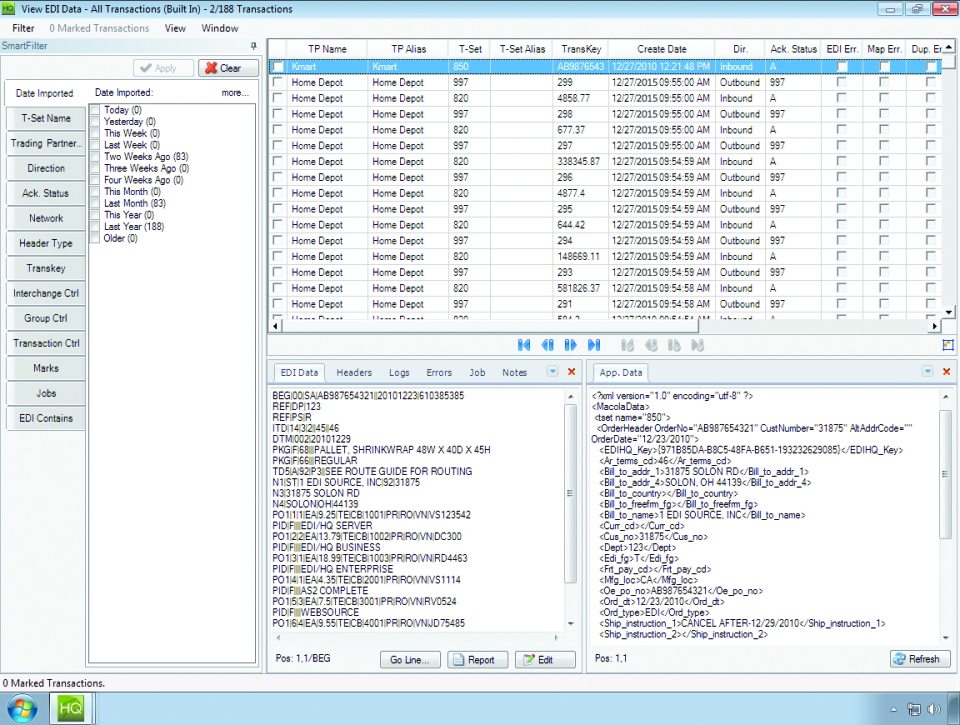
Task: Check the Two Weeks Ago (83) filter
Action: click(x=96, y=157)
